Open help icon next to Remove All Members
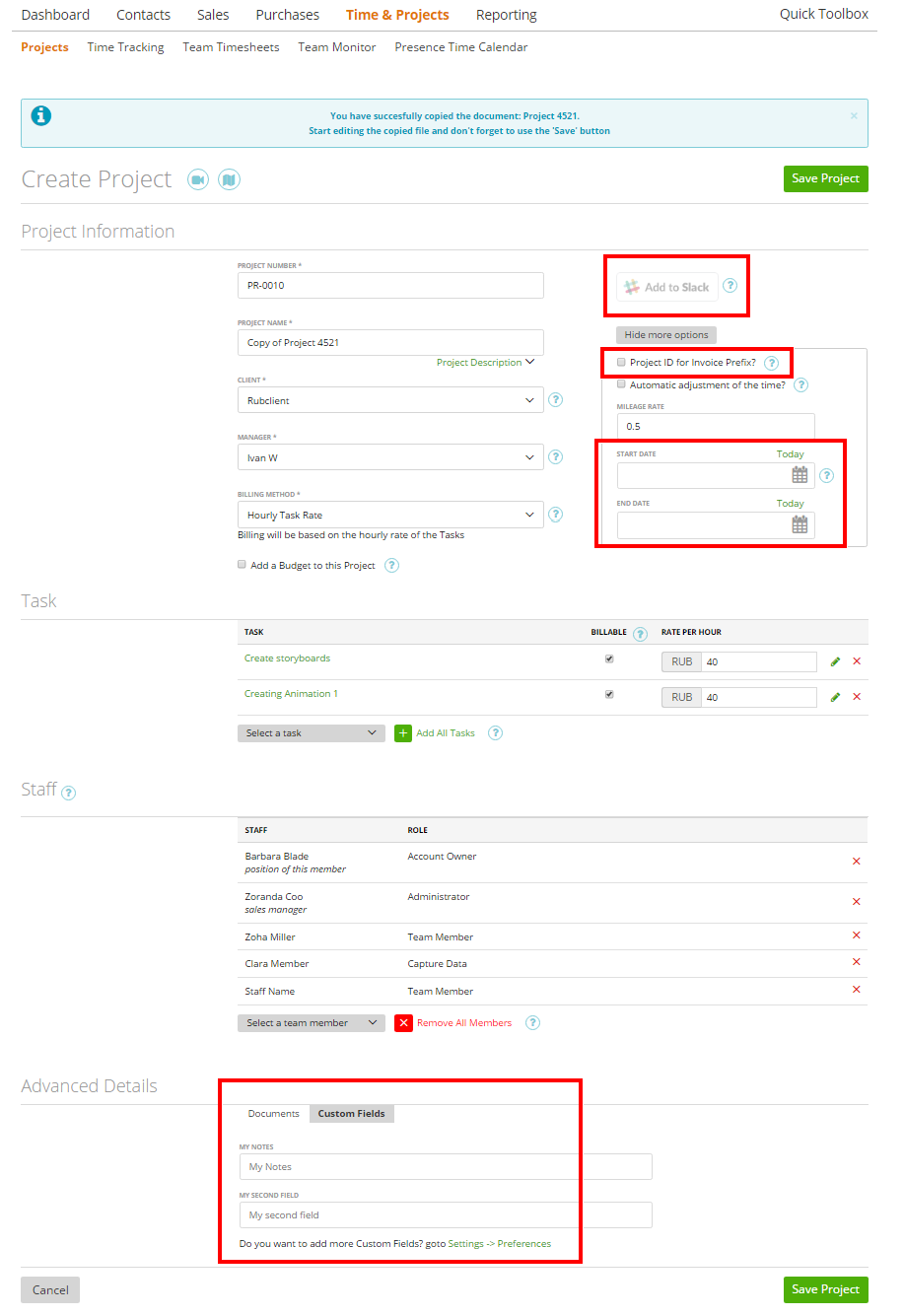 tap(533, 1022)
